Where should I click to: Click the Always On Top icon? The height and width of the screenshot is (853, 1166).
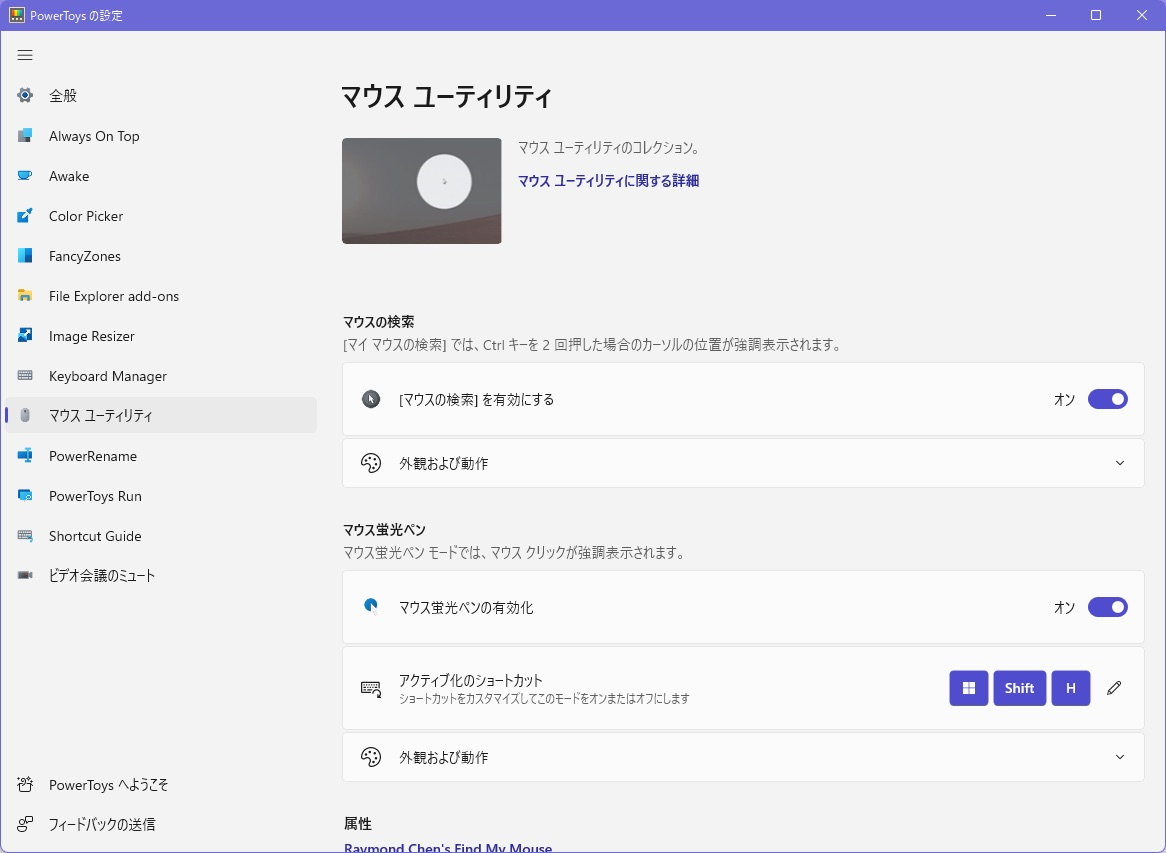(25, 135)
